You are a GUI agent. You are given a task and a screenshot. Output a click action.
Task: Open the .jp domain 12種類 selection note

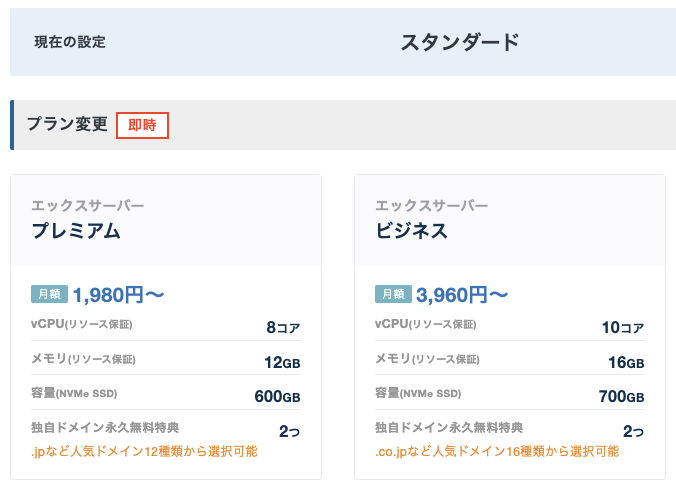(x=144, y=452)
